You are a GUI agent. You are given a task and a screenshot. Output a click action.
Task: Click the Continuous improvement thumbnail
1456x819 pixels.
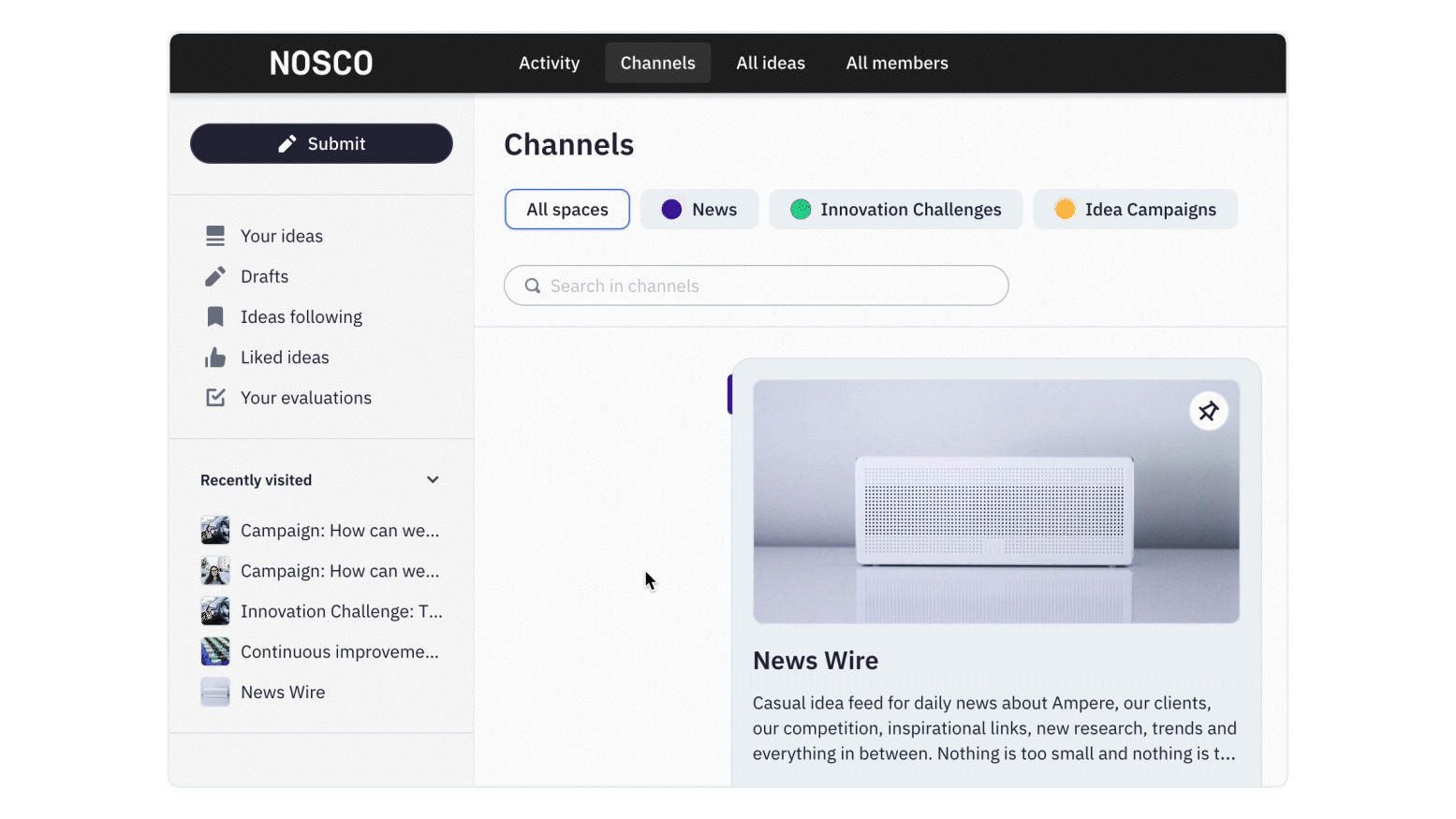(215, 651)
